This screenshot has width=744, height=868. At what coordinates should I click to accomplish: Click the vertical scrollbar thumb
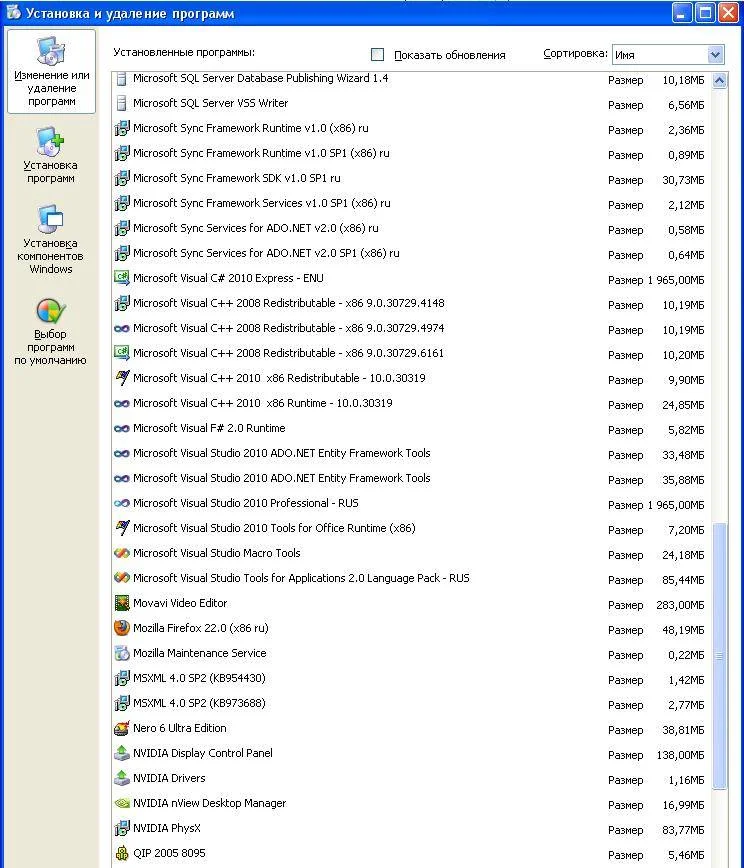(x=719, y=656)
